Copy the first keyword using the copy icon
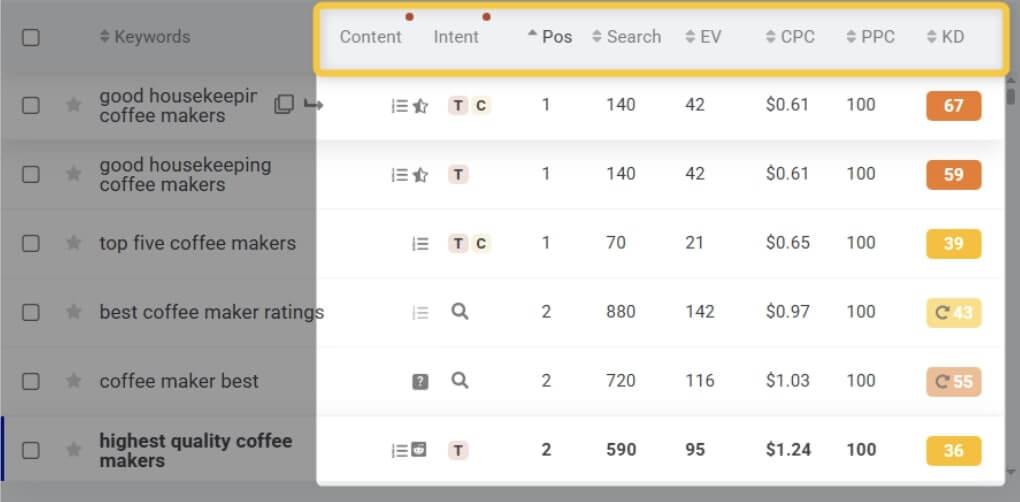Image resolution: width=1020 pixels, height=502 pixels. click(284, 104)
